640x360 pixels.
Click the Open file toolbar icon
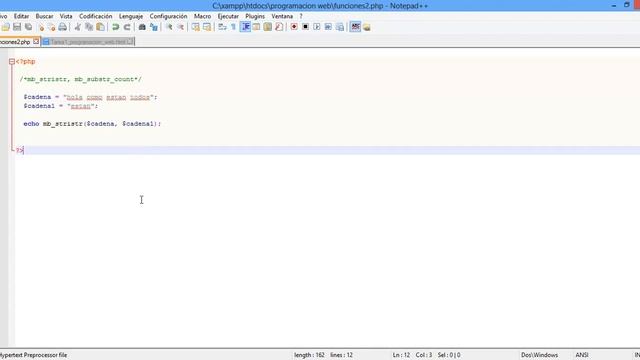(5, 27)
